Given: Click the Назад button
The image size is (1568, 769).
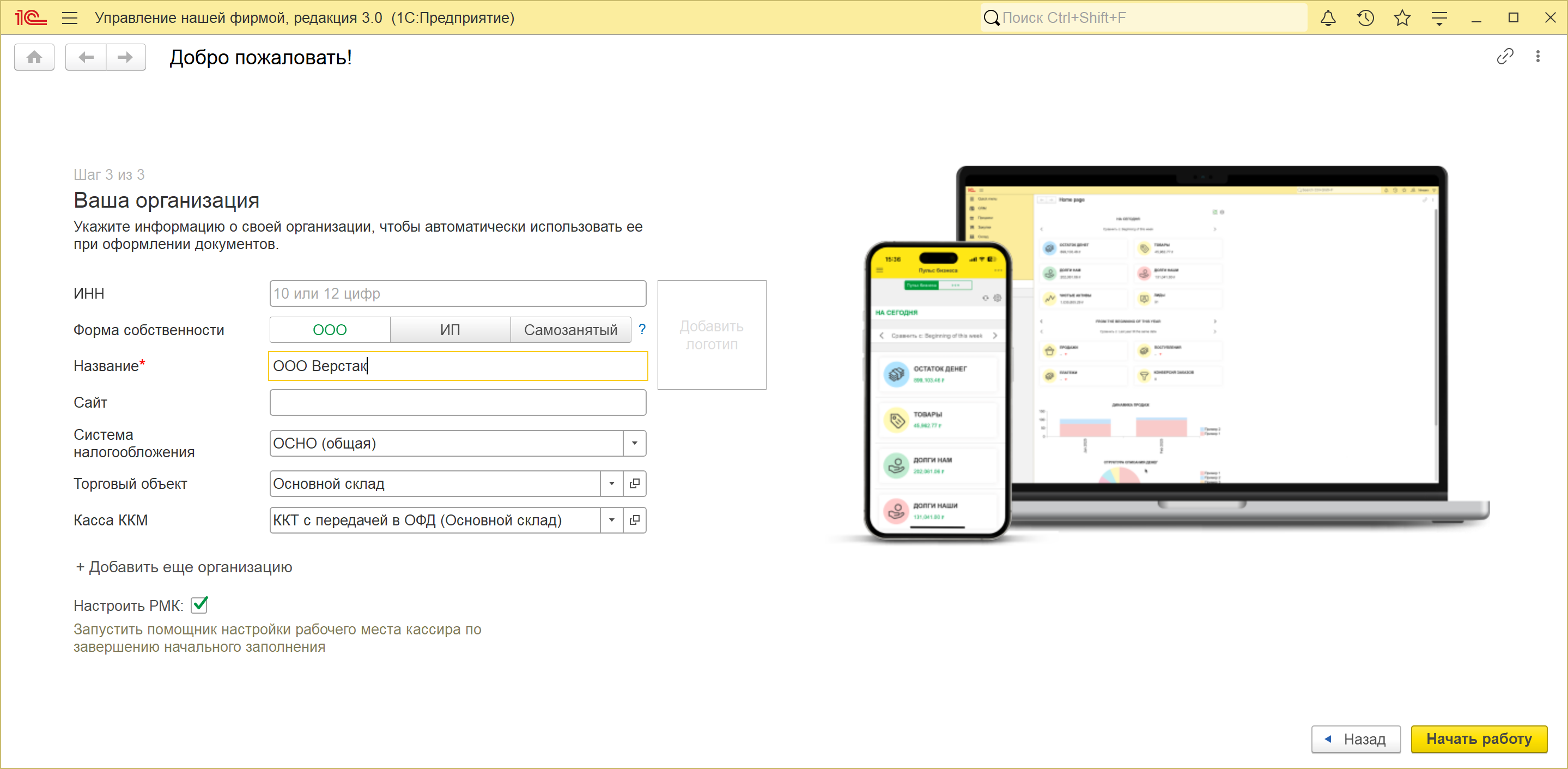Looking at the screenshot, I should (1356, 739).
